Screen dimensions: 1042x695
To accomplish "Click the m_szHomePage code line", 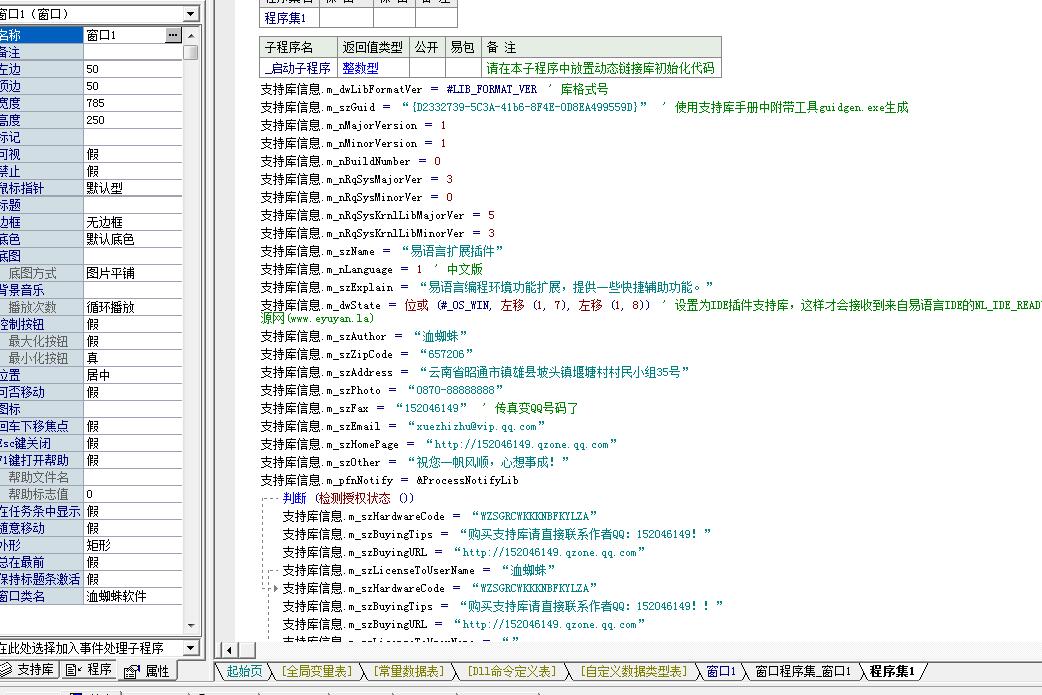I will 439,444.
